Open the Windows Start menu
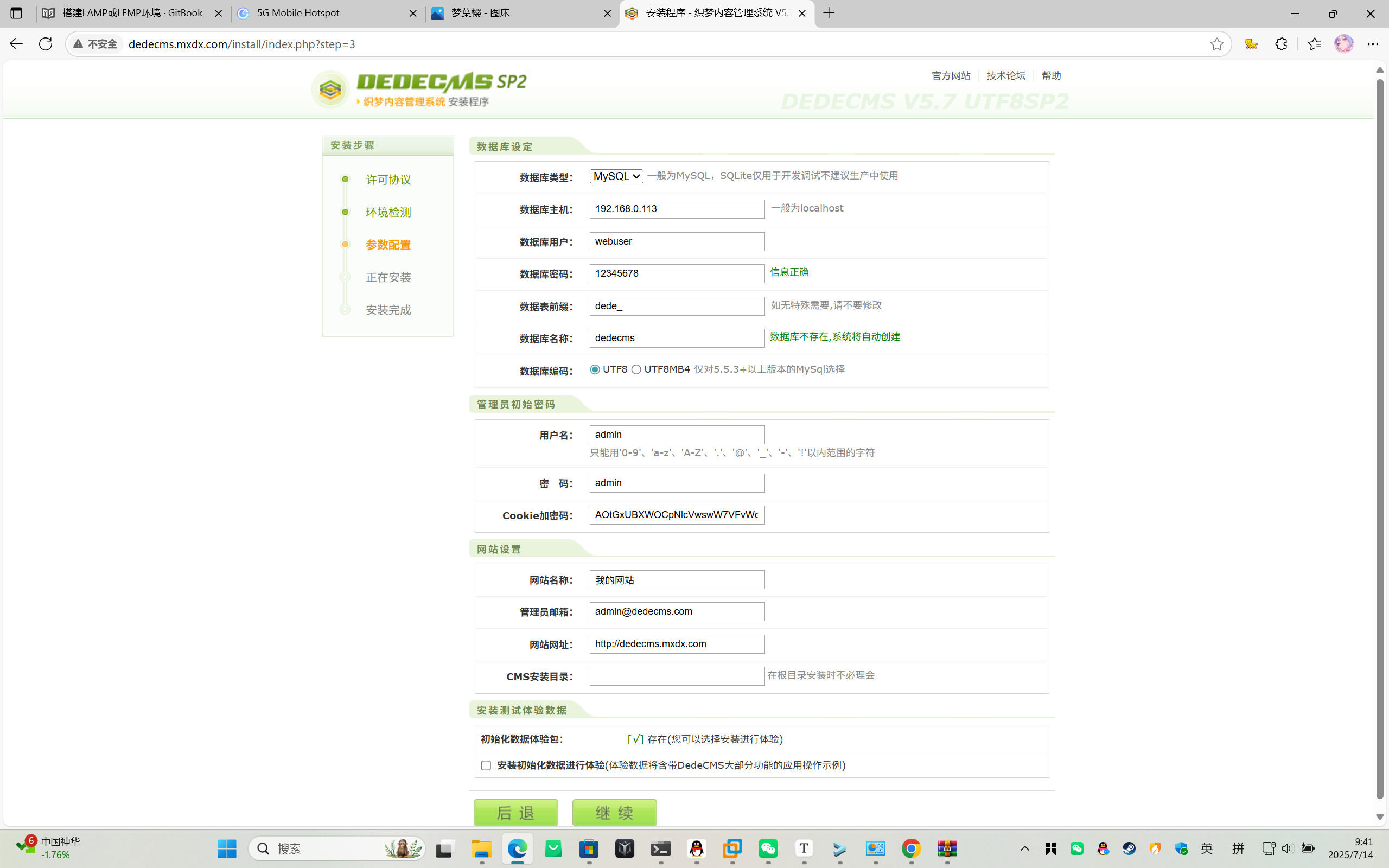 pyautogui.click(x=227, y=848)
